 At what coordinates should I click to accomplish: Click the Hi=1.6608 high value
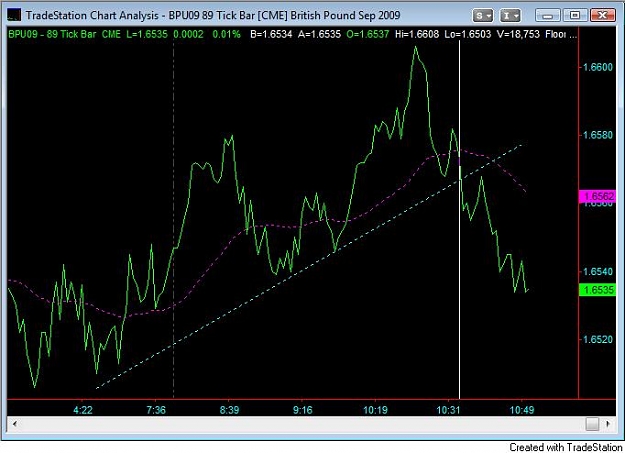point(417,34)
